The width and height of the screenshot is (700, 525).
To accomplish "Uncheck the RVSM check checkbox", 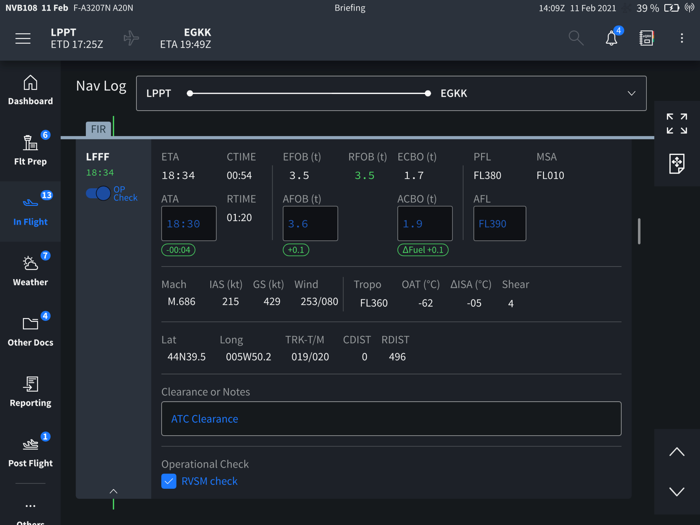I will point(169,481).
